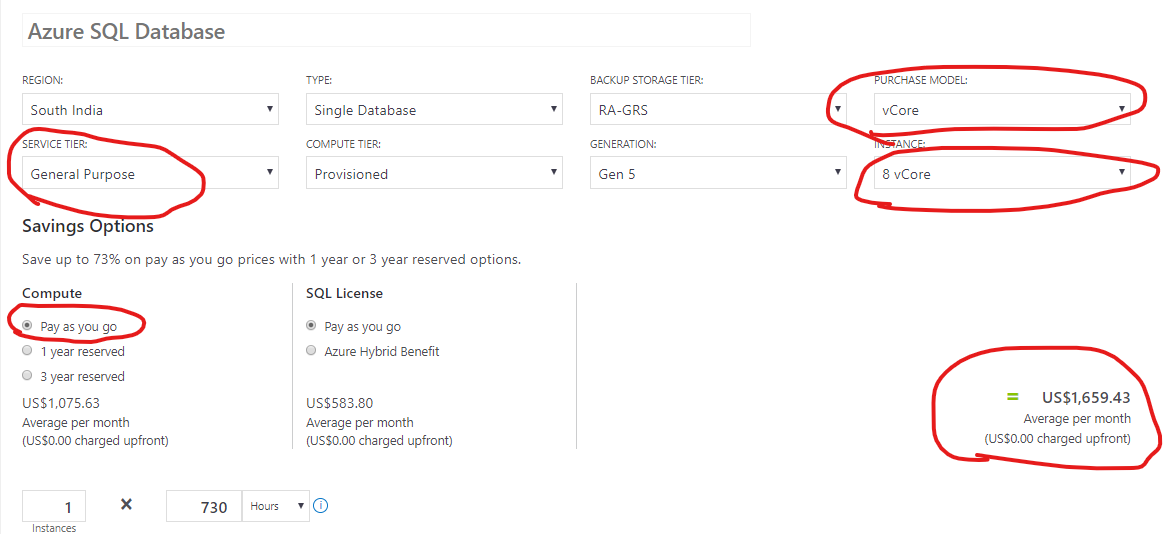Open Purchase Model dropdown showing vCore

point(1002,109)
